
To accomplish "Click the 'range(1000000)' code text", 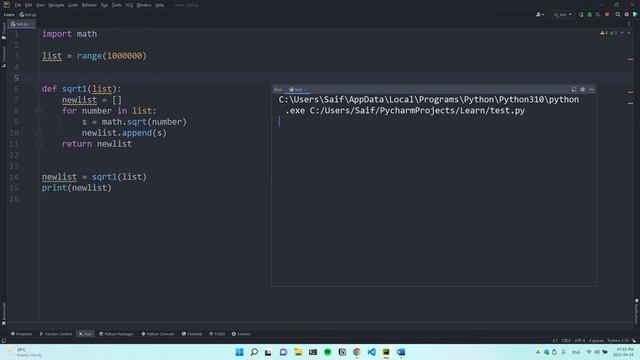I will [x=111, y=56].
